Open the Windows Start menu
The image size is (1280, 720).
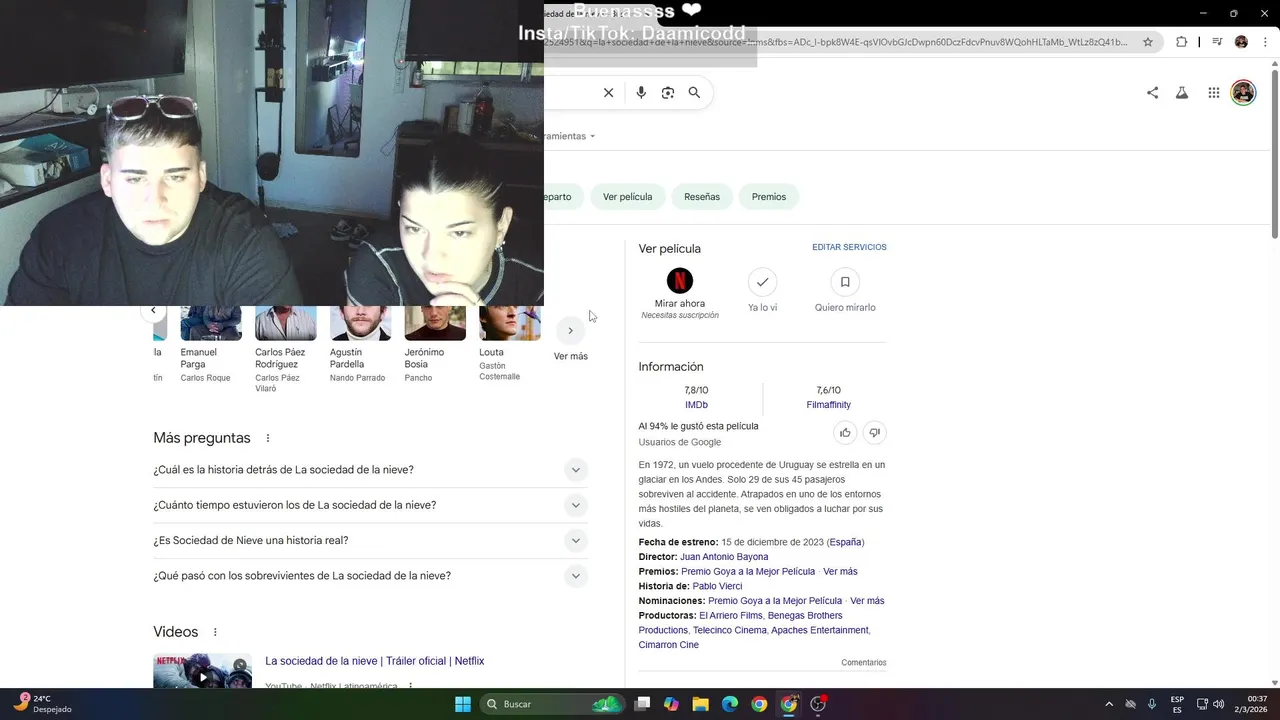point(463,704)
